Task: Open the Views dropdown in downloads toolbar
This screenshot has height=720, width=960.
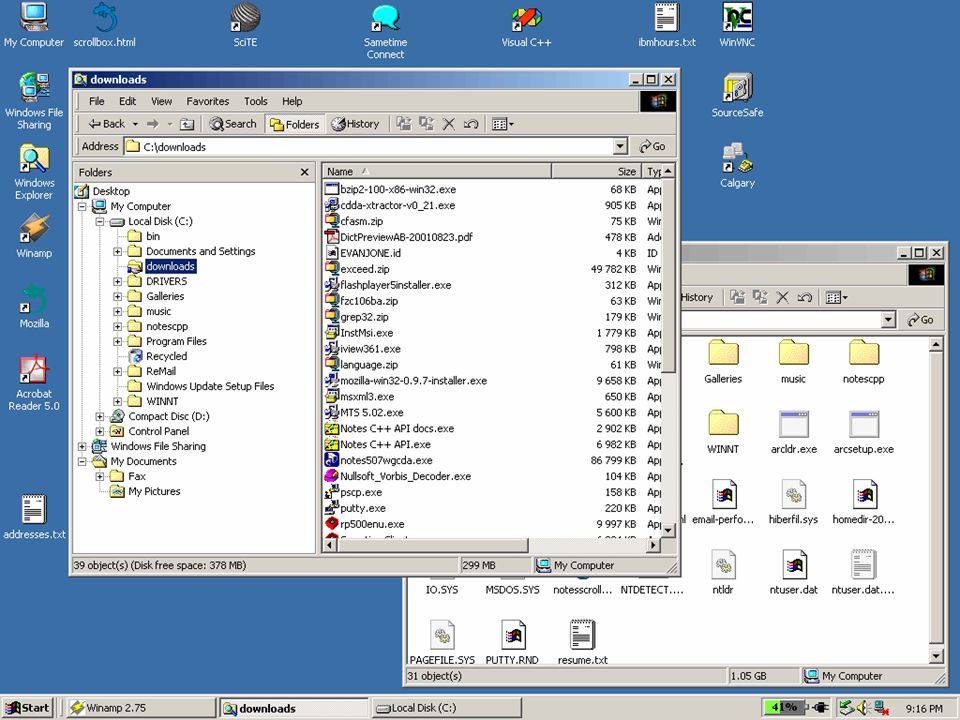Action: pos(503,124)
